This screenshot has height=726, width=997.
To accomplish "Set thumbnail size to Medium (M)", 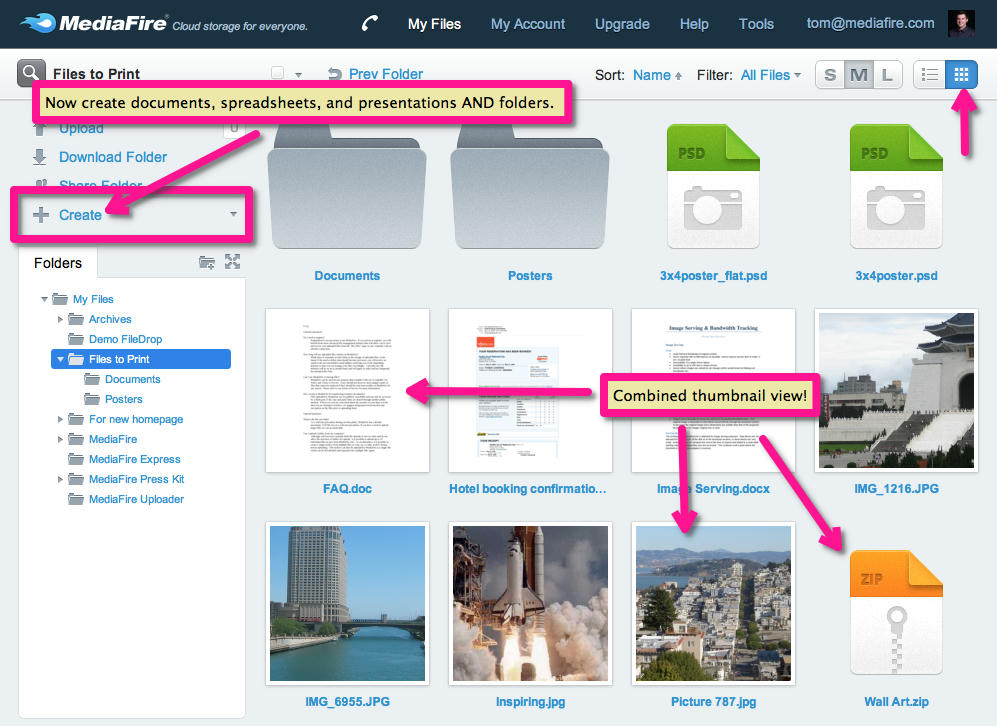I will click(859, 75).
